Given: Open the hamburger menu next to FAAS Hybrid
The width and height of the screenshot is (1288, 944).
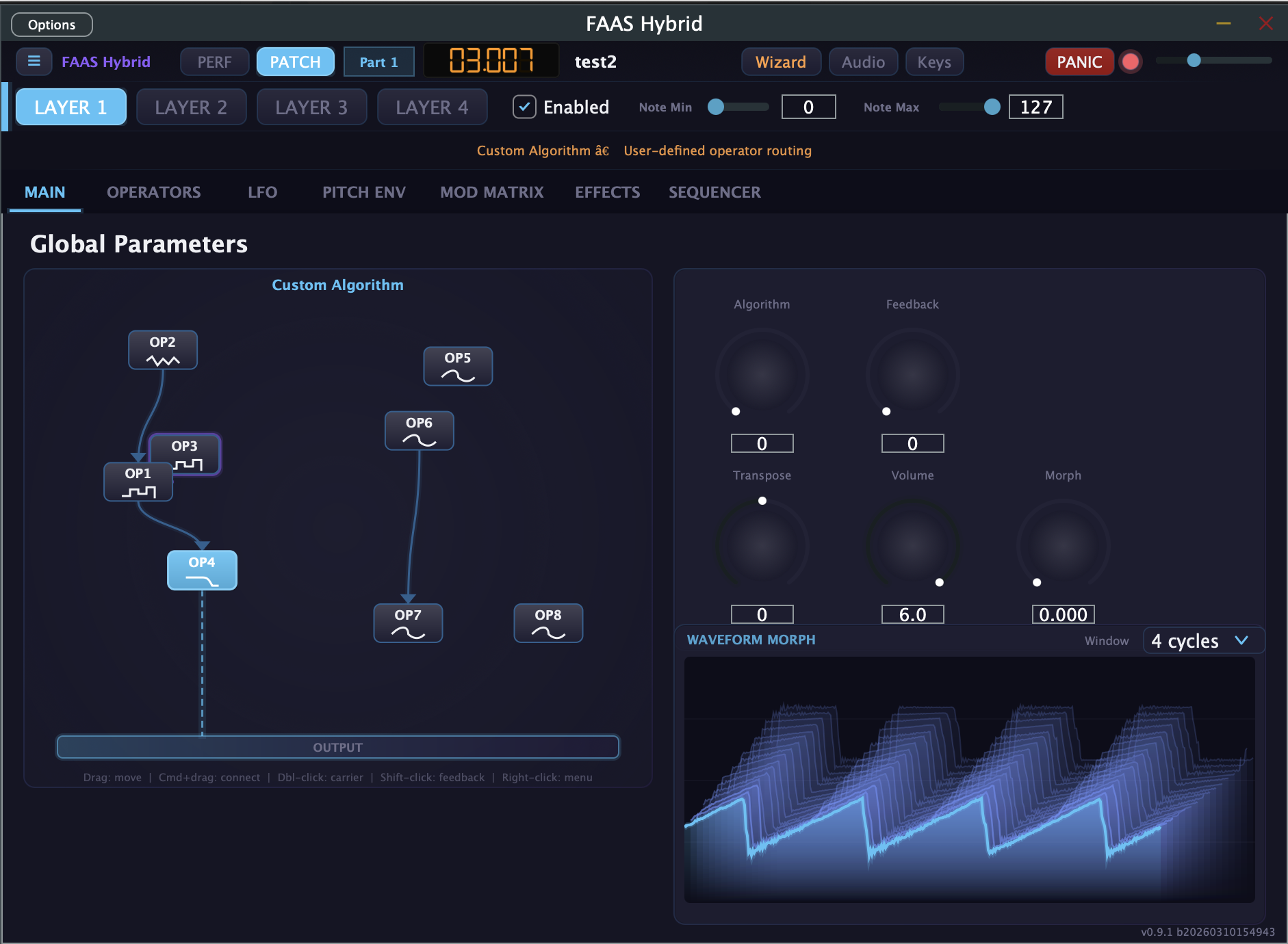Looking at the screenshot, I should point(34,62).
